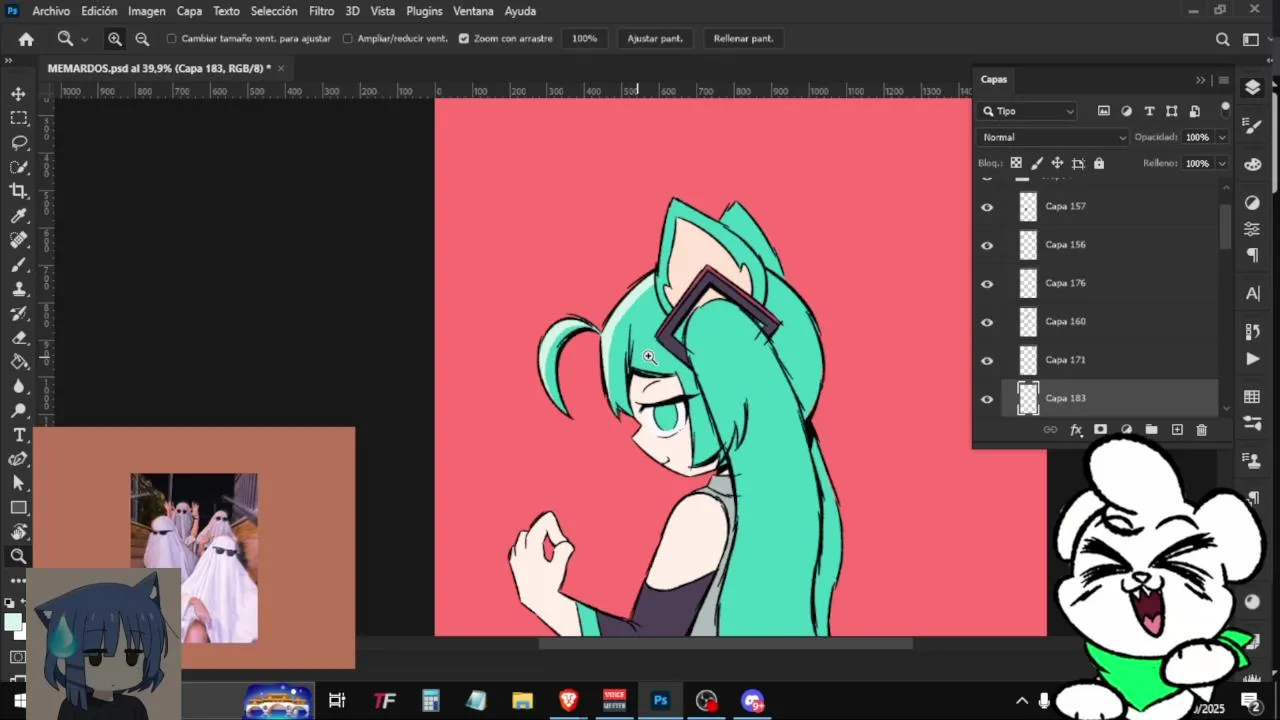The image size is (1280, 720).
Task: Select the Eraser tool
Action: click(18, 338)
